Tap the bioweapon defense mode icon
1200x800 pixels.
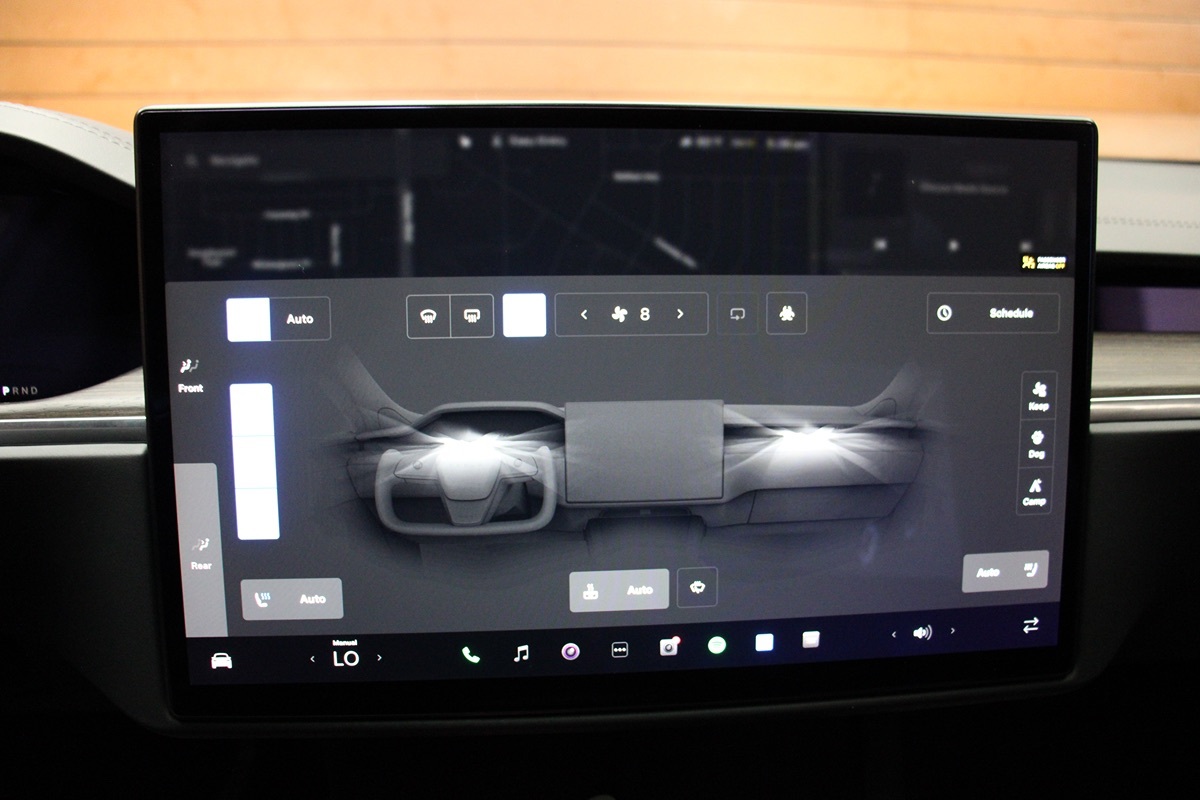[x=787, y=314]
